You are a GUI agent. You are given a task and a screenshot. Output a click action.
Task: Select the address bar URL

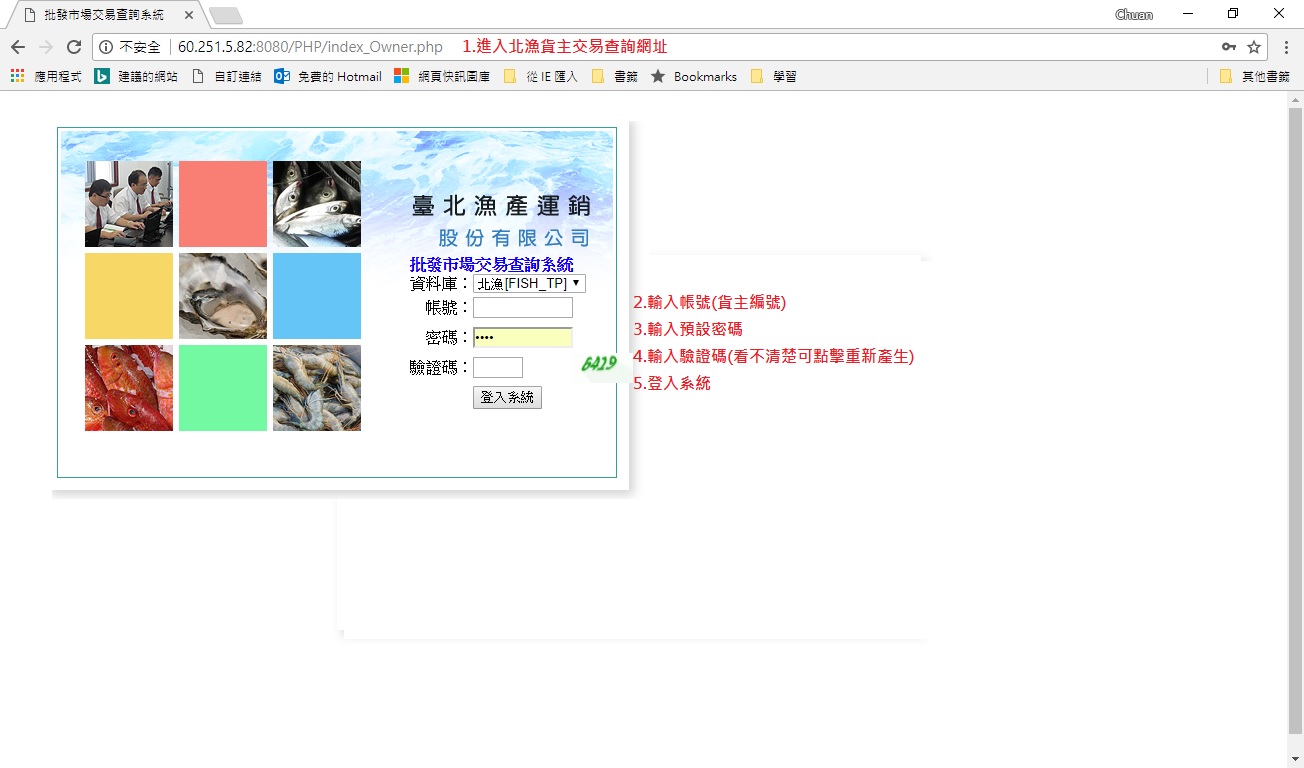310,47
